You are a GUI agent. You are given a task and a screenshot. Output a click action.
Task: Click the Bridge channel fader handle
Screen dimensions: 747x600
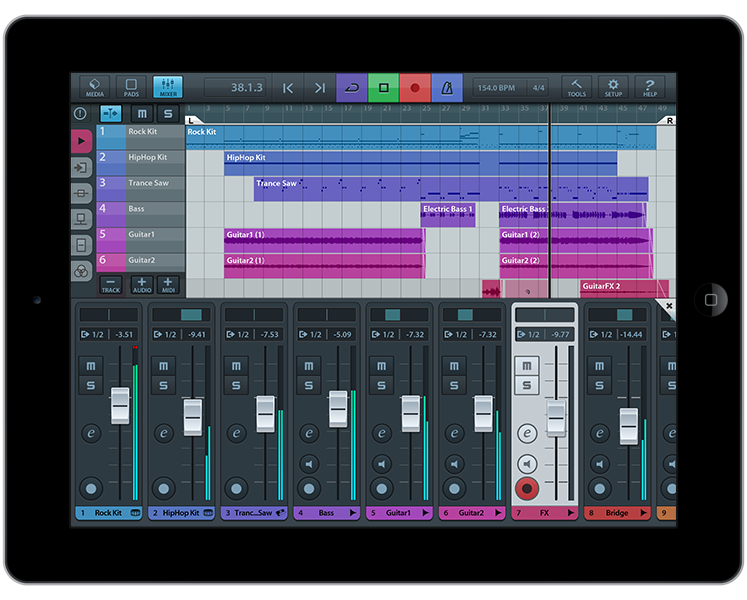point(629,426)
